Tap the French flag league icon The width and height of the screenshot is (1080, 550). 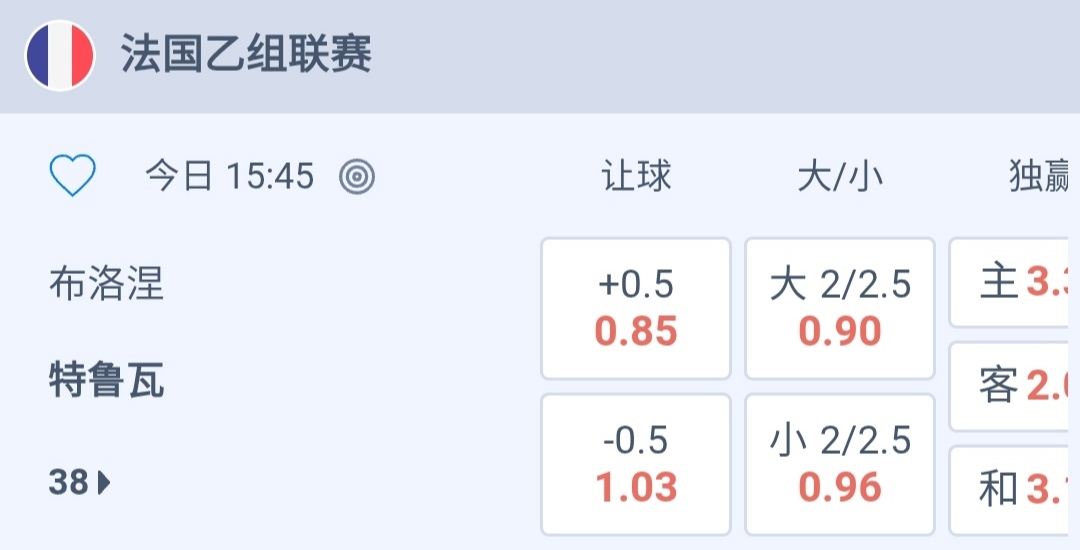tap(60, 55)
